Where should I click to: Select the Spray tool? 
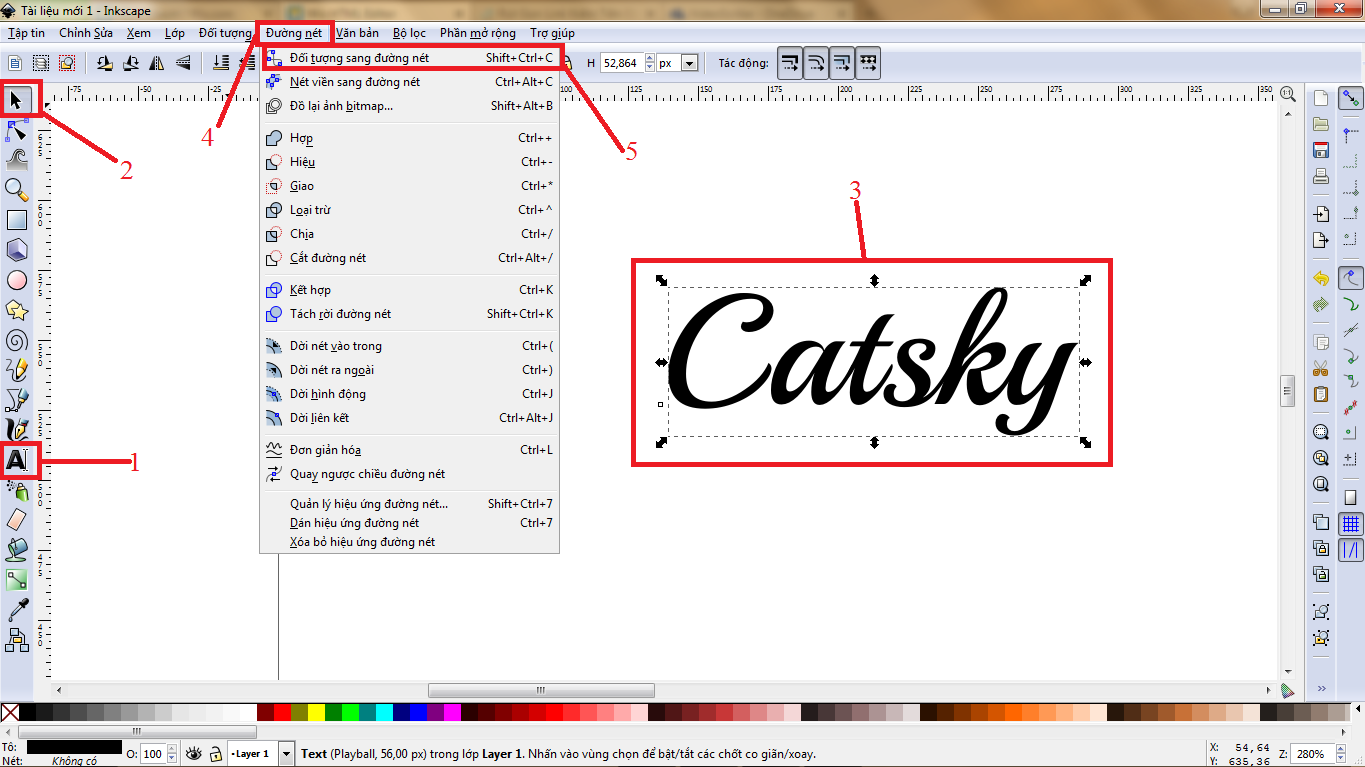[x=17, y=489]
